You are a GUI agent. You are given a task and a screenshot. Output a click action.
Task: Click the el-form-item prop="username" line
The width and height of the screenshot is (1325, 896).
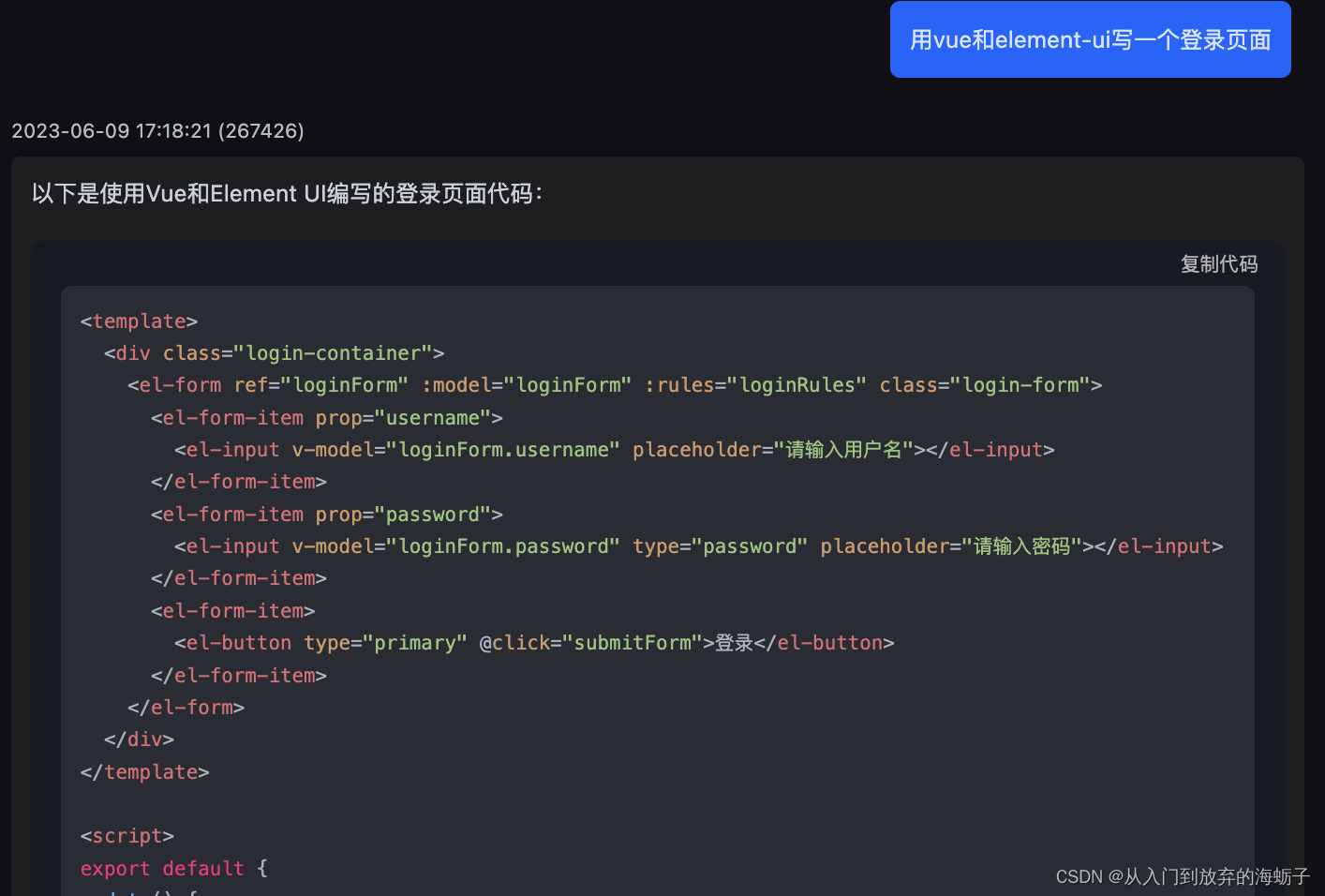tap(327, 418)
